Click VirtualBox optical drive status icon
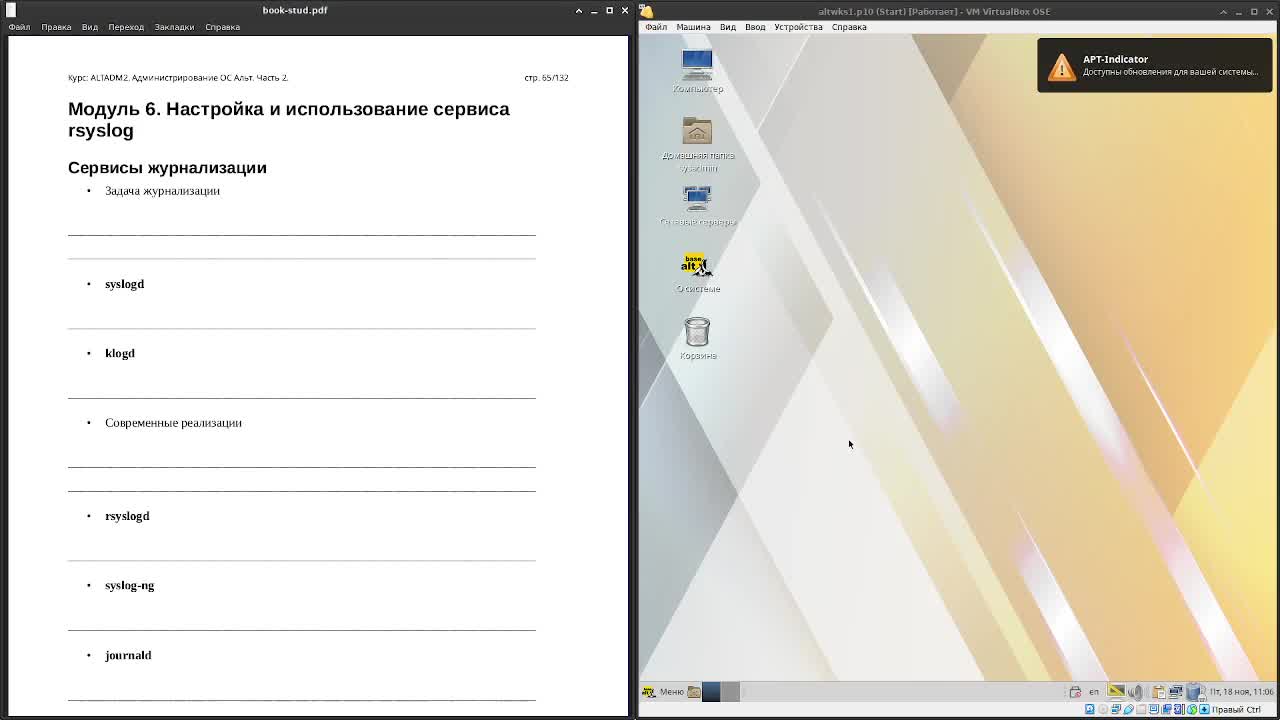The image size is (1280, 720). (x=1103, y=709)
